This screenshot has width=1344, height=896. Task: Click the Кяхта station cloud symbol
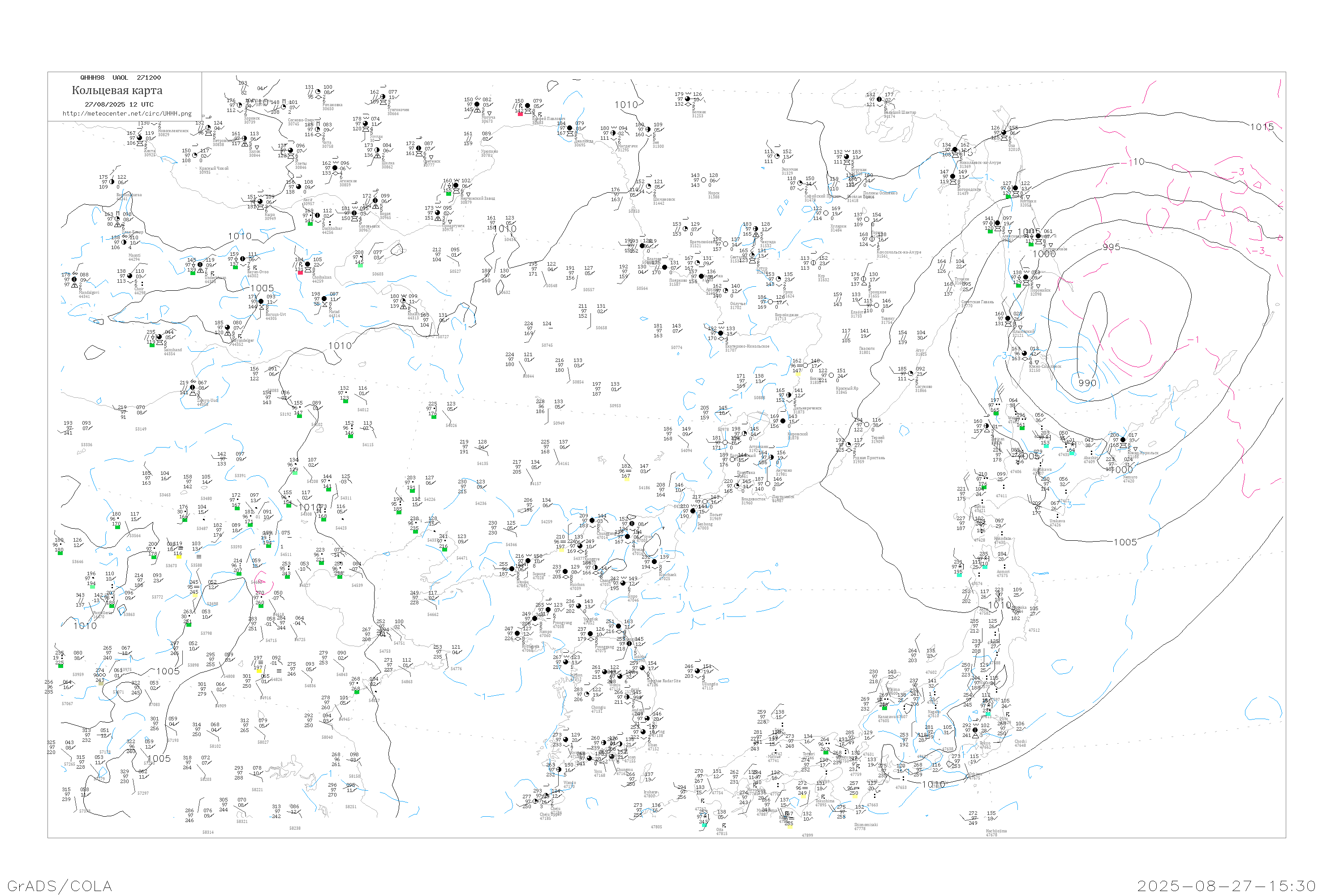click(x=139, y=138)
